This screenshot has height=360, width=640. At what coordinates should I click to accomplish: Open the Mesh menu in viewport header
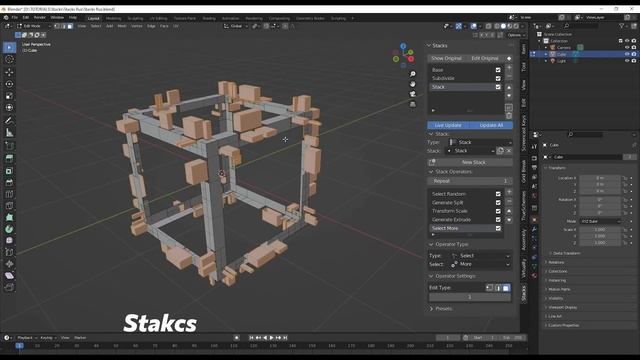122,26
